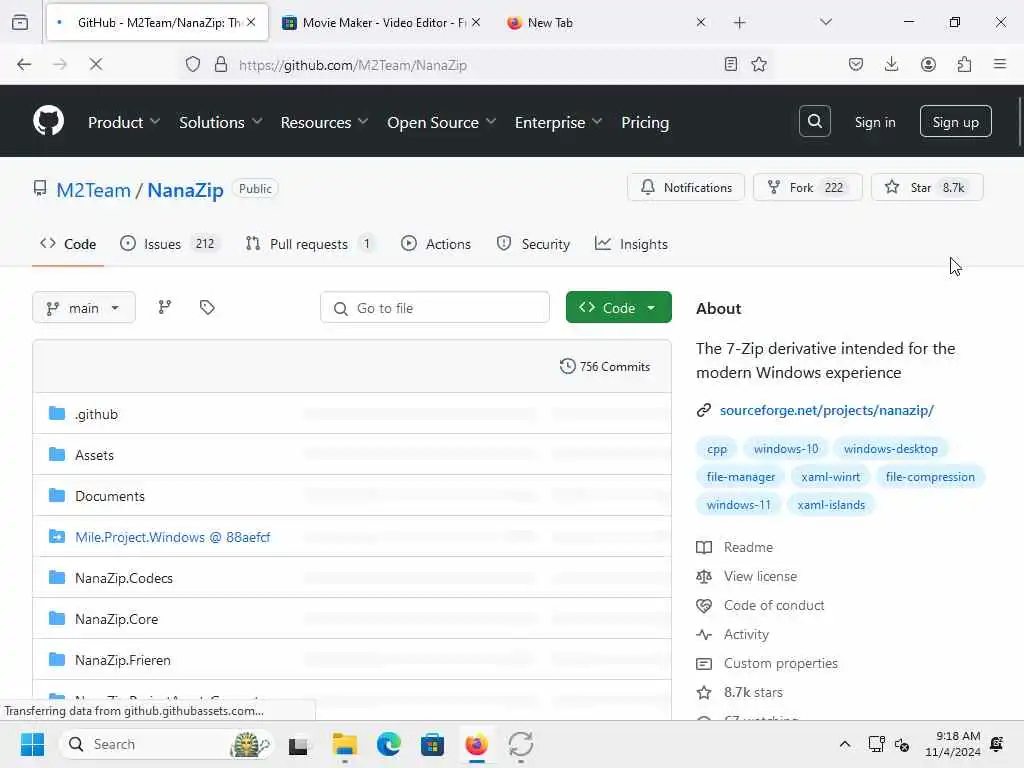Click the 756 Commits link
1024x768 pixels.
[x=615, y=366]
